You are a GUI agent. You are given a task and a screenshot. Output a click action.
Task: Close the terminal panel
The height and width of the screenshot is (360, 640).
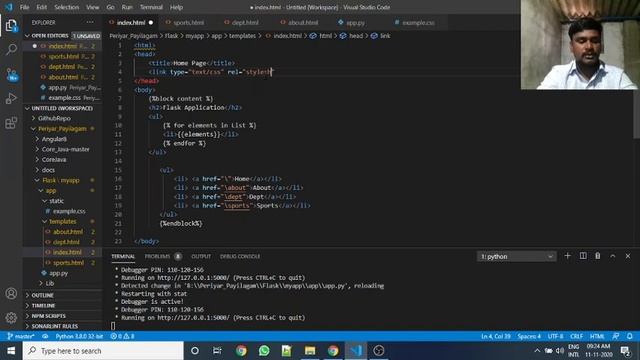pyautogui.click(x=628, y=256)
